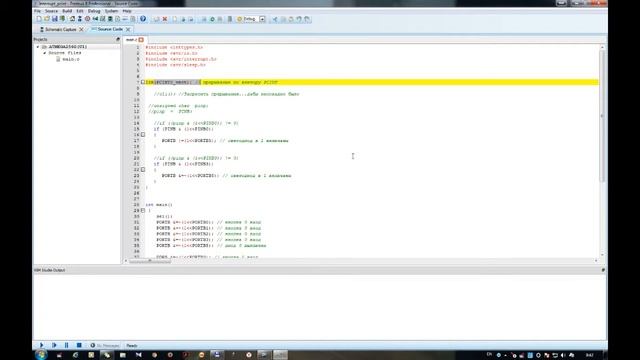Click the vertical scrollbar of code editor
640x360 pixels.
pos(602,116)
